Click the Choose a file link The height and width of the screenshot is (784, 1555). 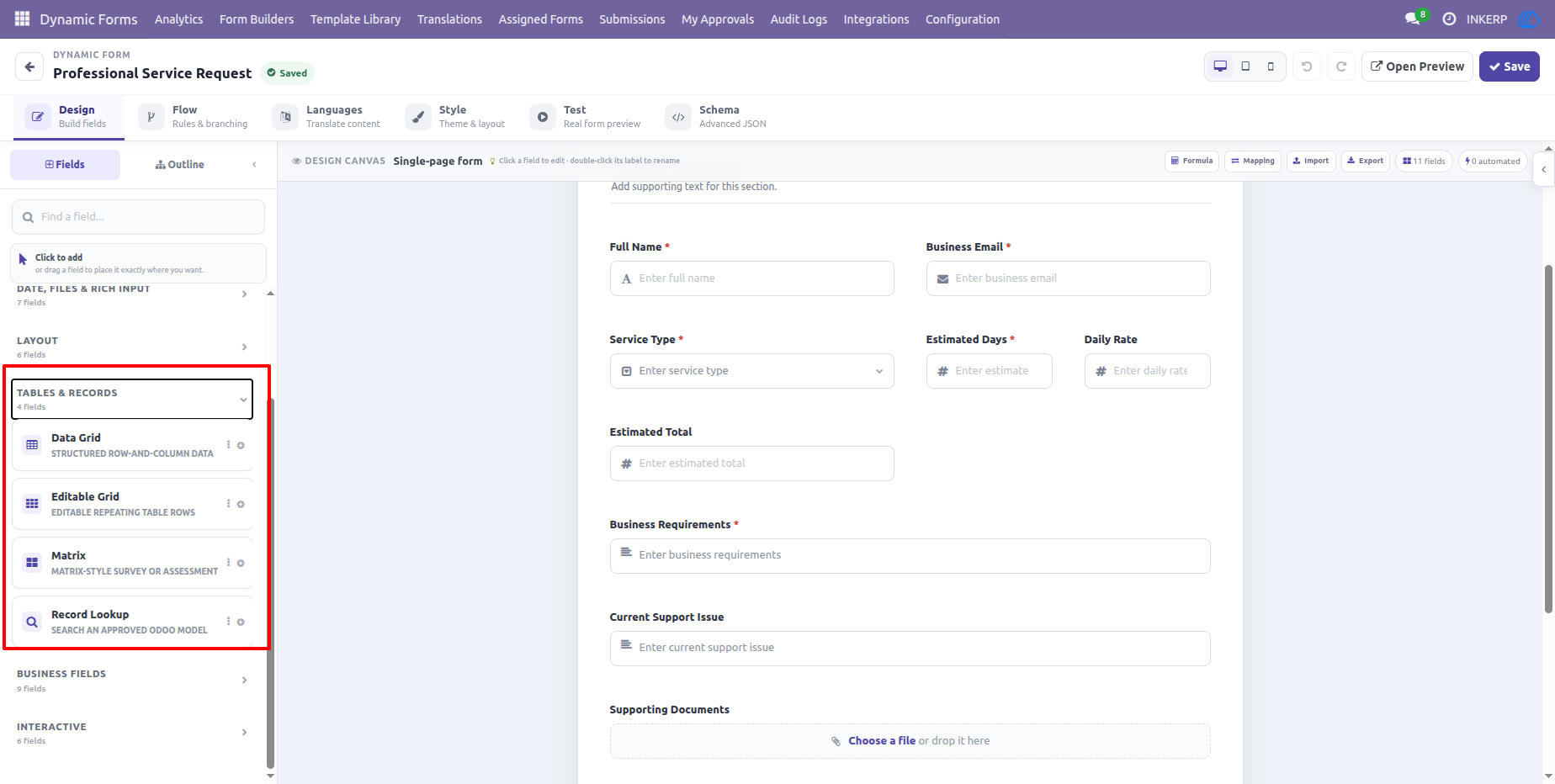point(881,741)
